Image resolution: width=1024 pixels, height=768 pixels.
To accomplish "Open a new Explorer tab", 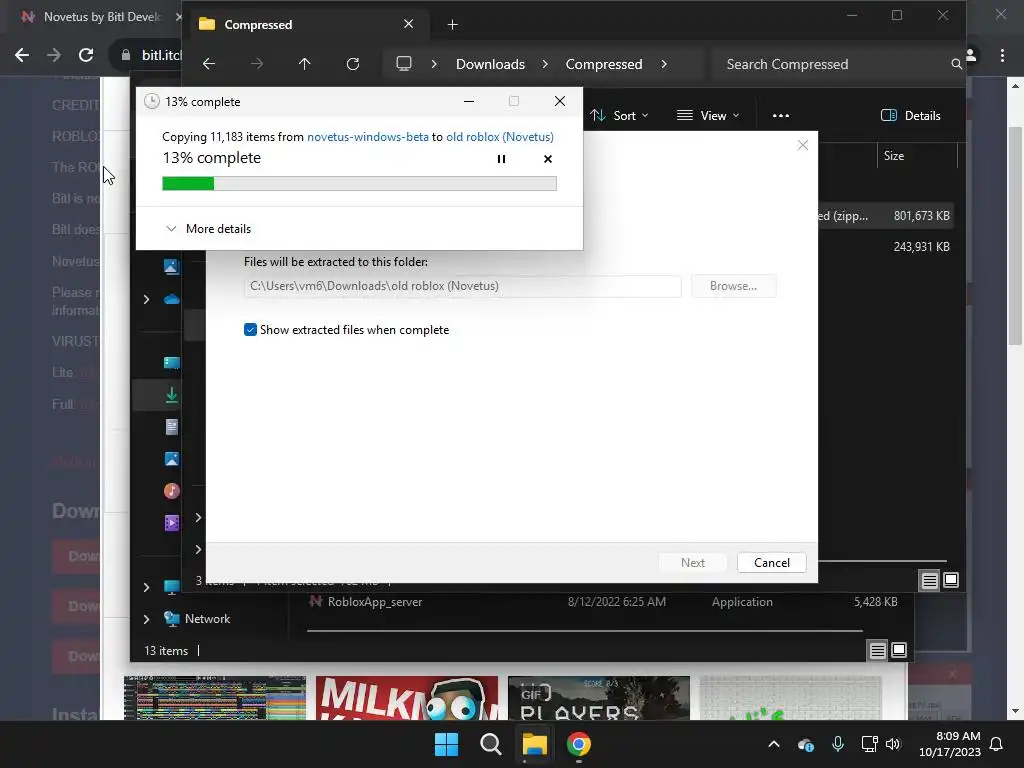I will pos(452,25).
